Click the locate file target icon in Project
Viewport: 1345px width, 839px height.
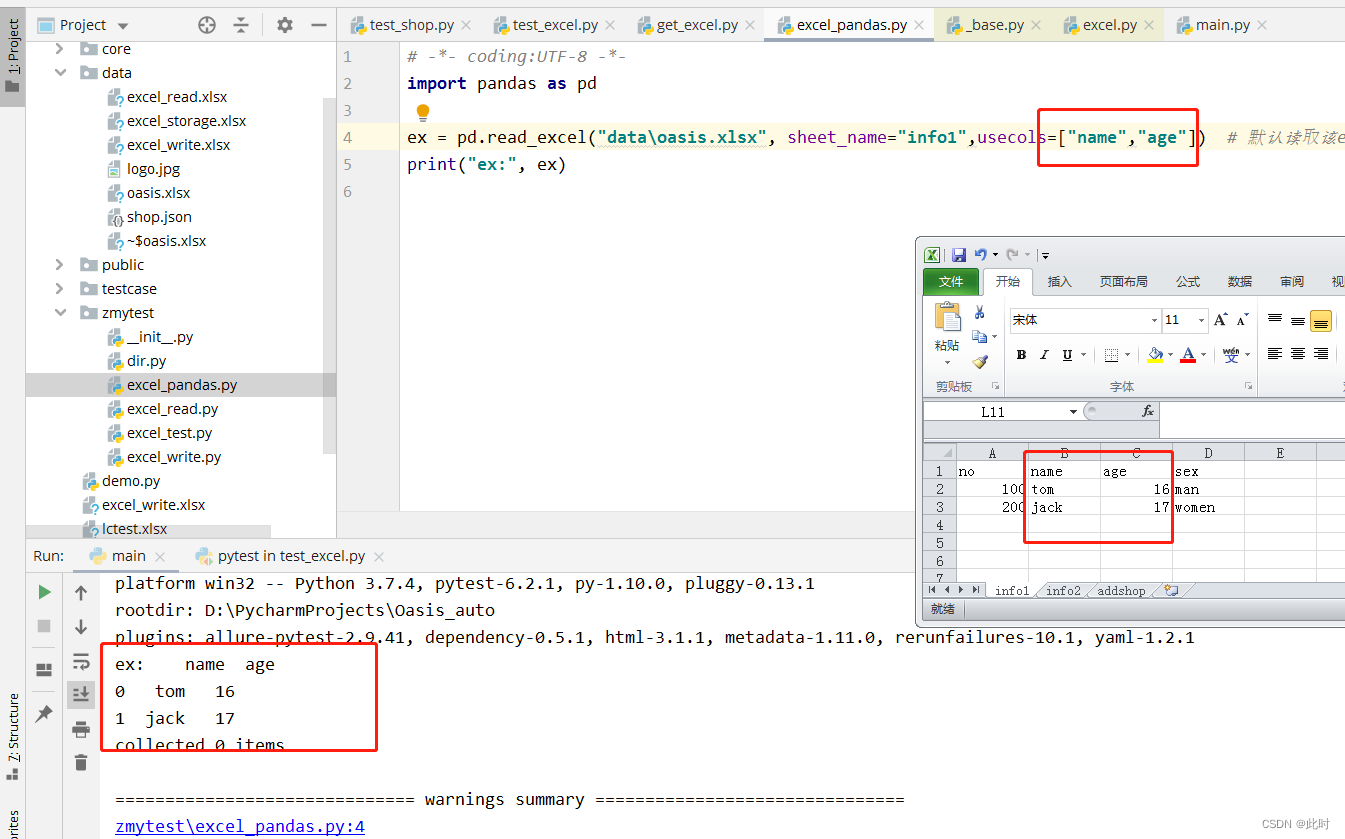(x=207, y=25)
